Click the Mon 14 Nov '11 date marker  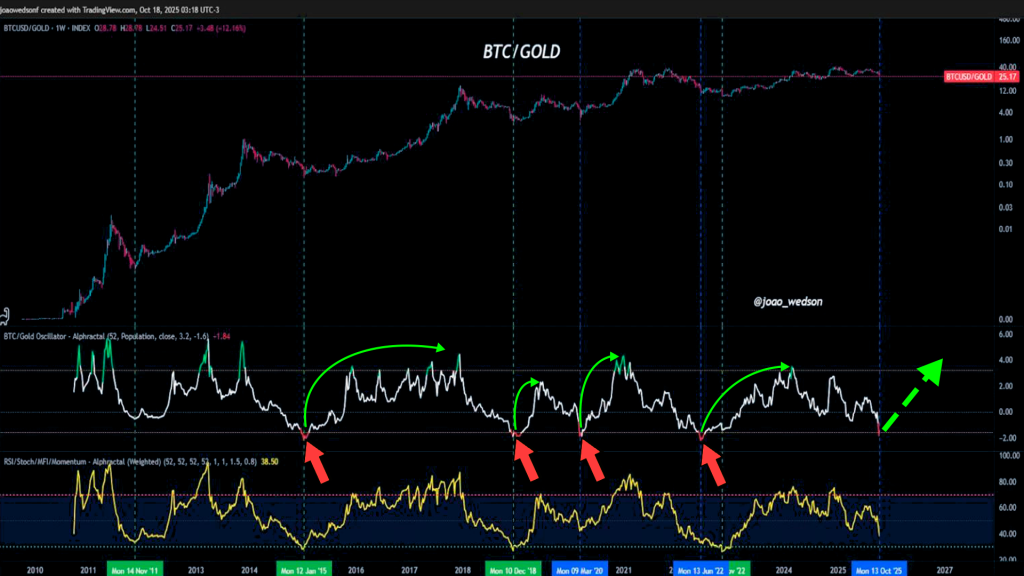click(x=133, y=567)
